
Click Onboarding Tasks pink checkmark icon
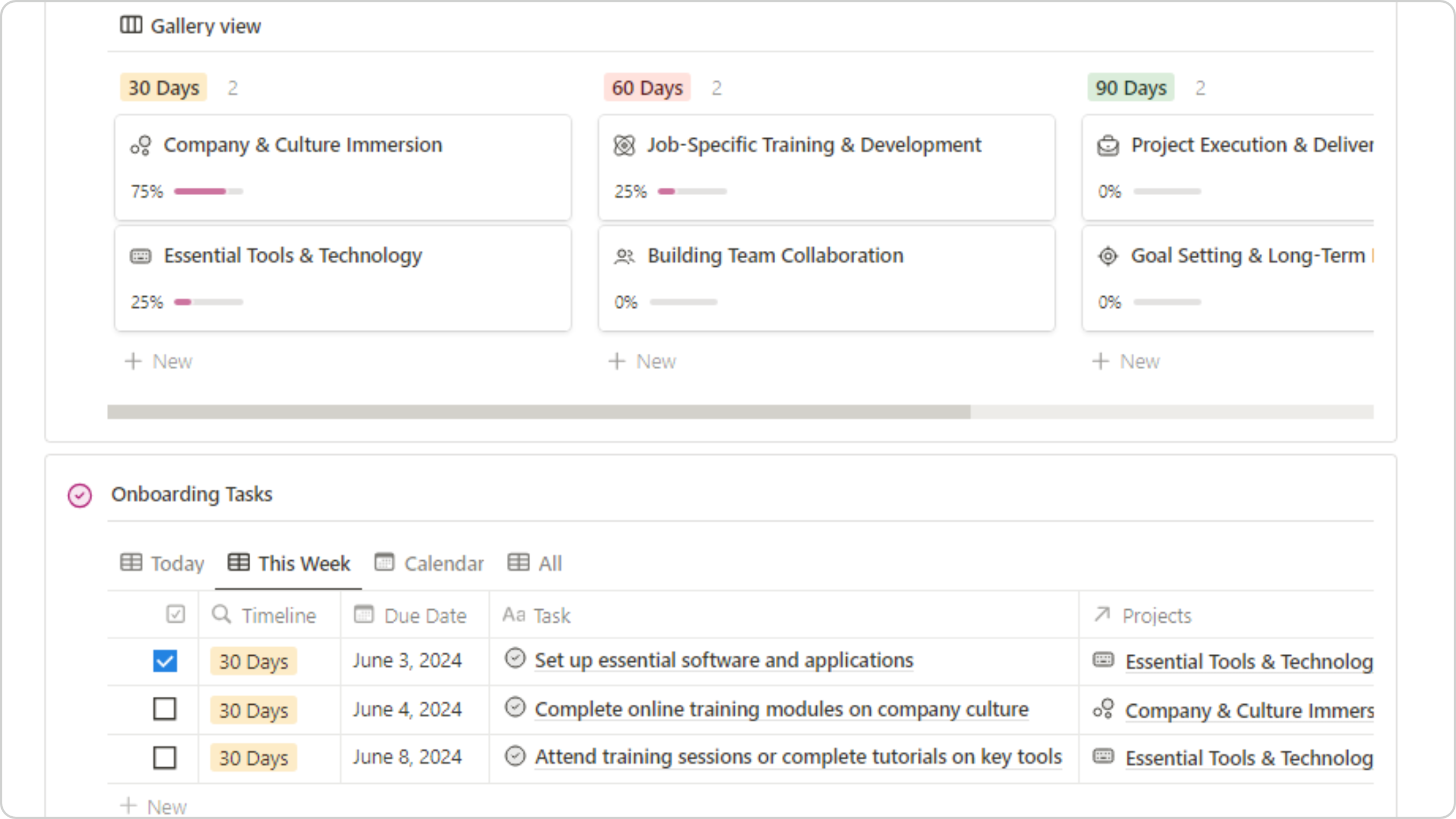80,495
